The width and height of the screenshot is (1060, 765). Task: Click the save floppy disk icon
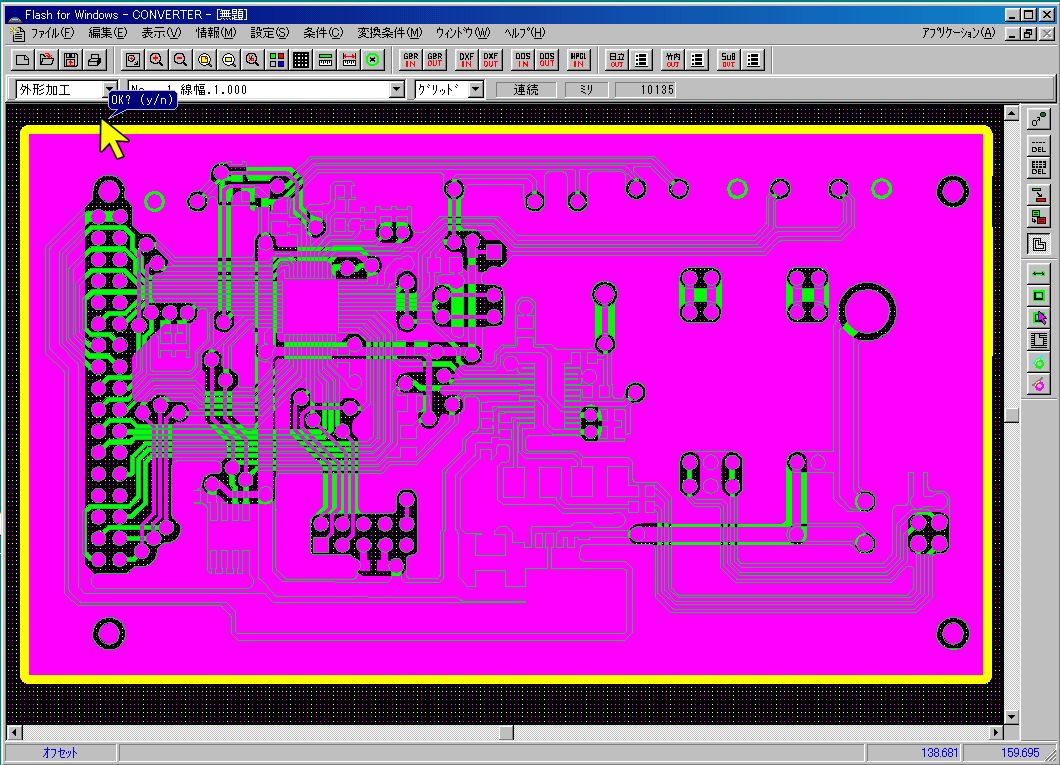(x=70, y=60)
